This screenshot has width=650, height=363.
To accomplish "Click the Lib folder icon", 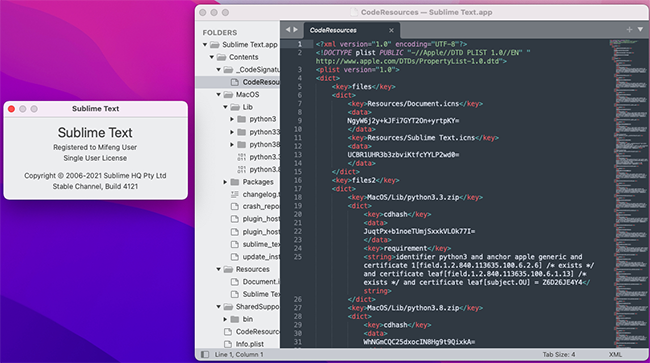I will 235,107.
